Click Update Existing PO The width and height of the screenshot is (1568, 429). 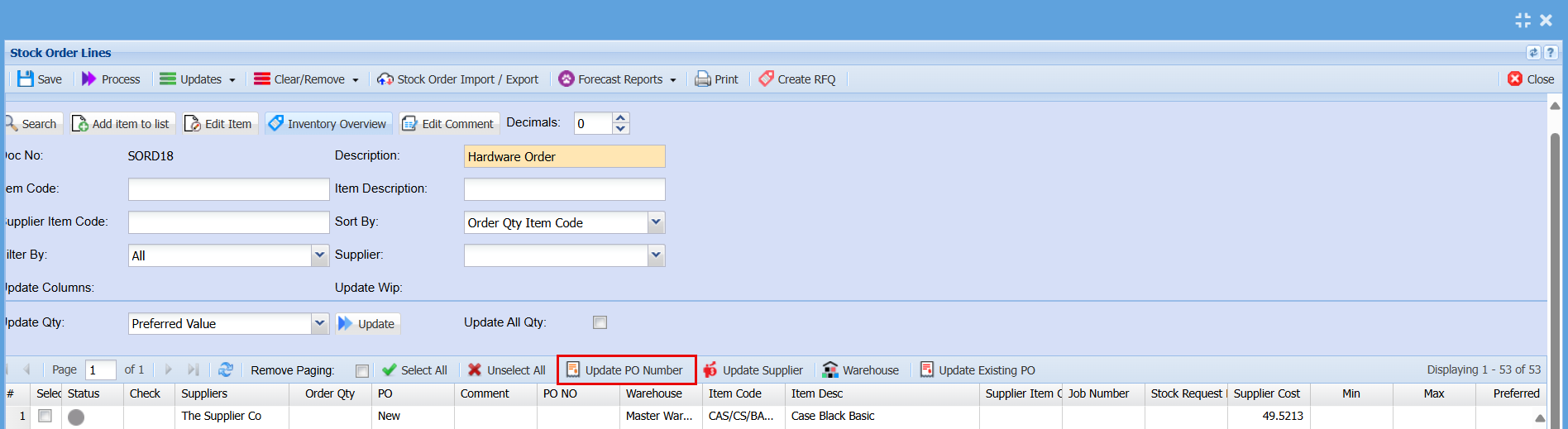tap(977, 369)
